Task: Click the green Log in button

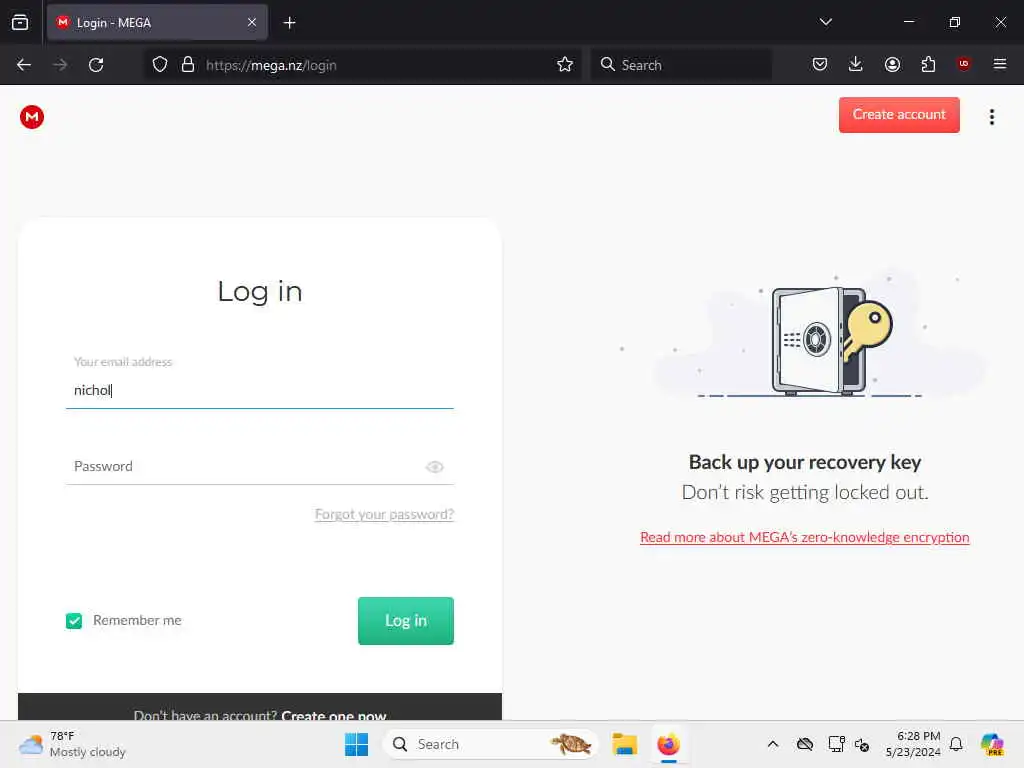Action: (x=406, y=620)
